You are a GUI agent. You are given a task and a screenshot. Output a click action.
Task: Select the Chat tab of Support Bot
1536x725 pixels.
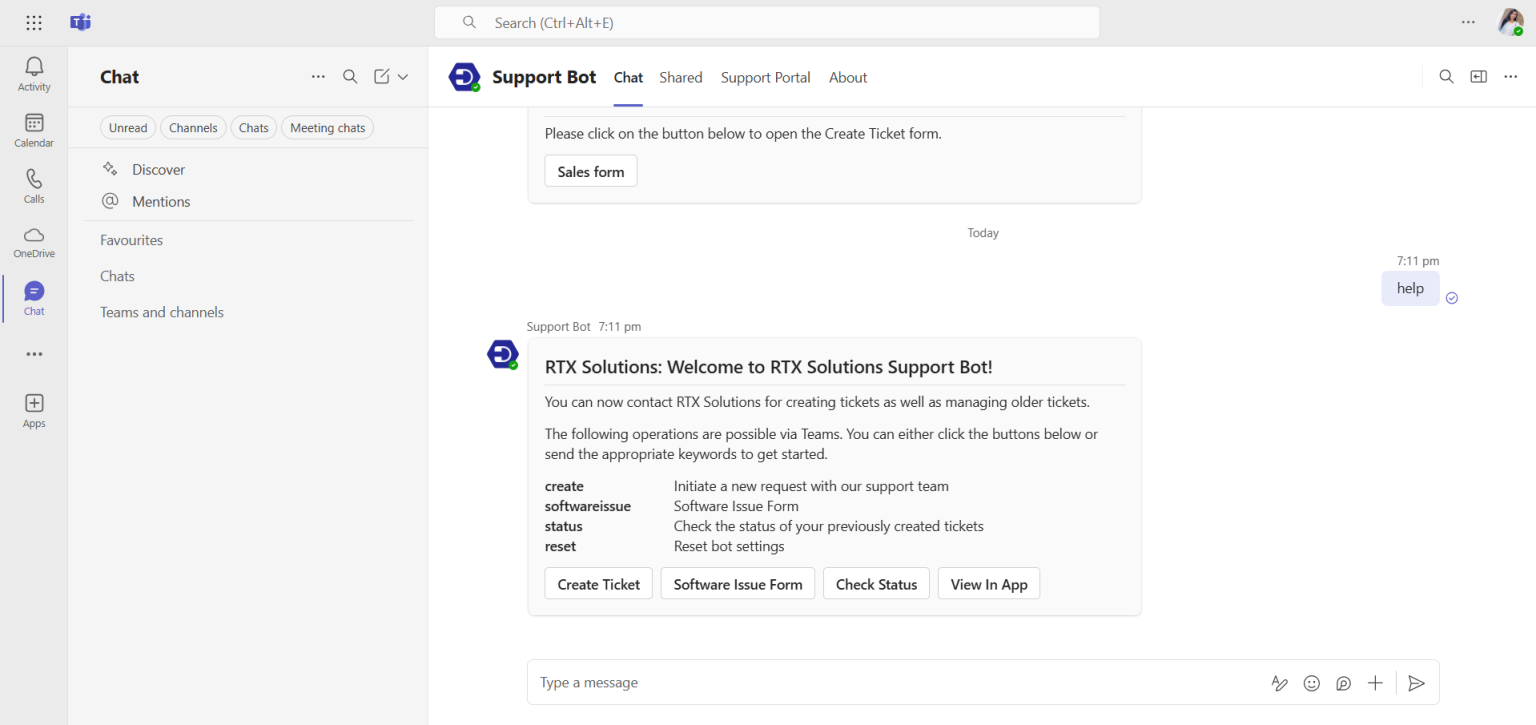628,77
